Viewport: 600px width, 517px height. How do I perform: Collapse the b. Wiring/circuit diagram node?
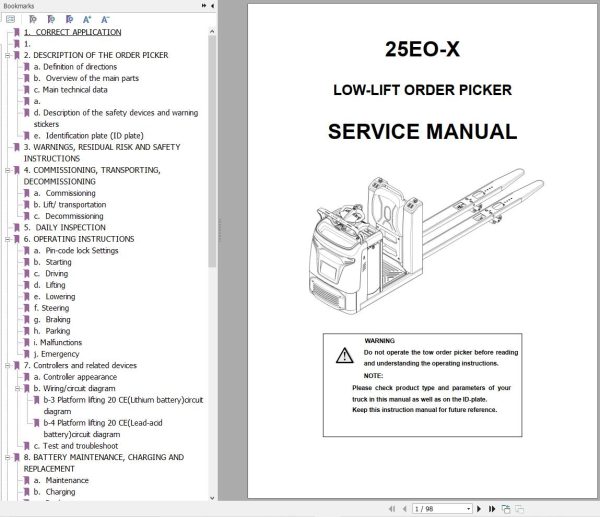[x=17, y=388]
